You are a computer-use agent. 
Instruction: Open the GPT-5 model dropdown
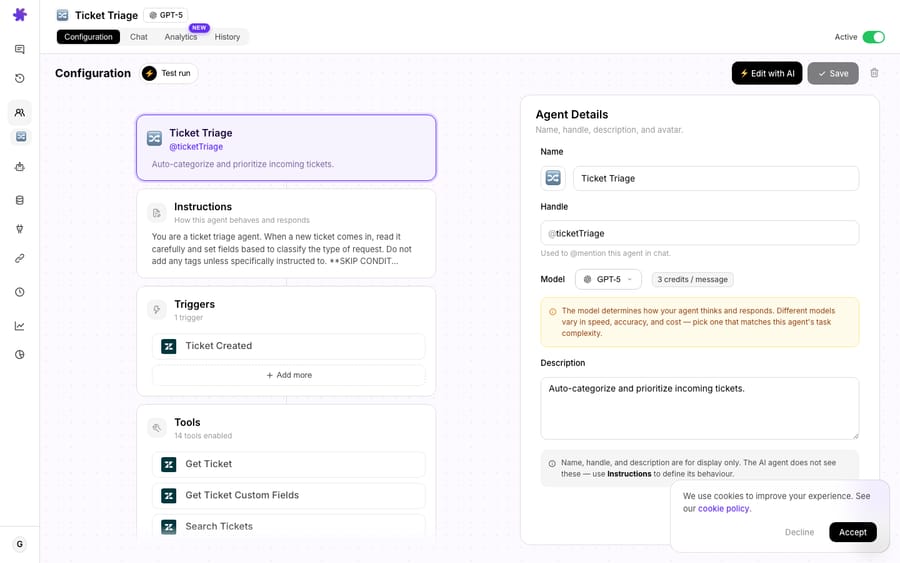[608, 279]
